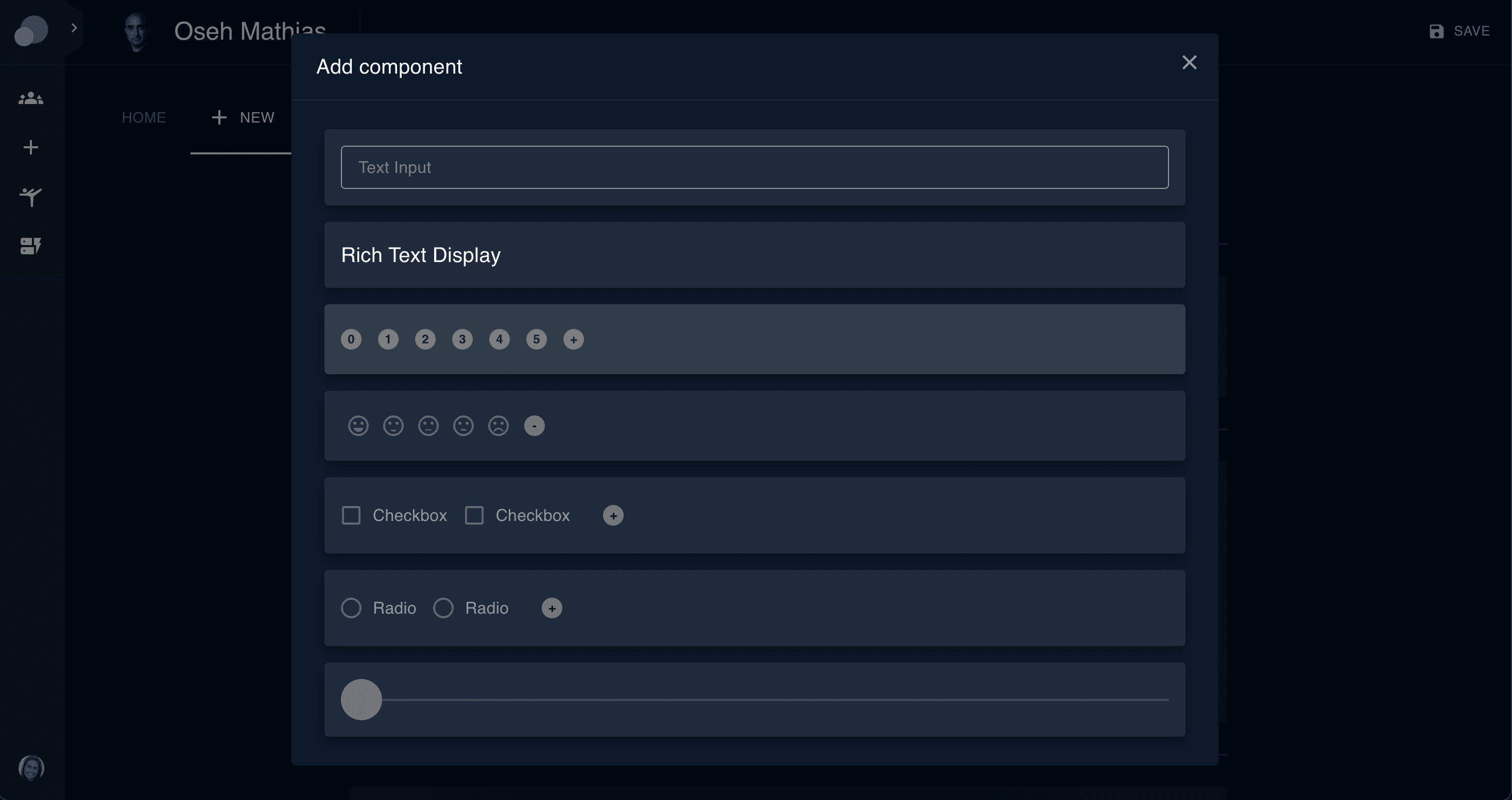
Task: Click the Text Input component field
Action: point(755,167)
